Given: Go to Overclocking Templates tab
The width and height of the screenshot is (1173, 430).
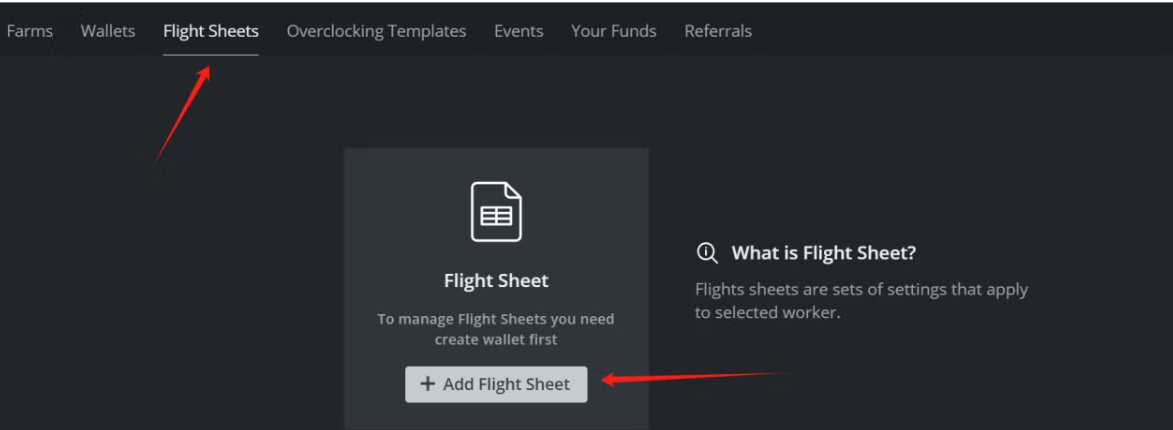Looking at the screenshot, I should [376, 31].
